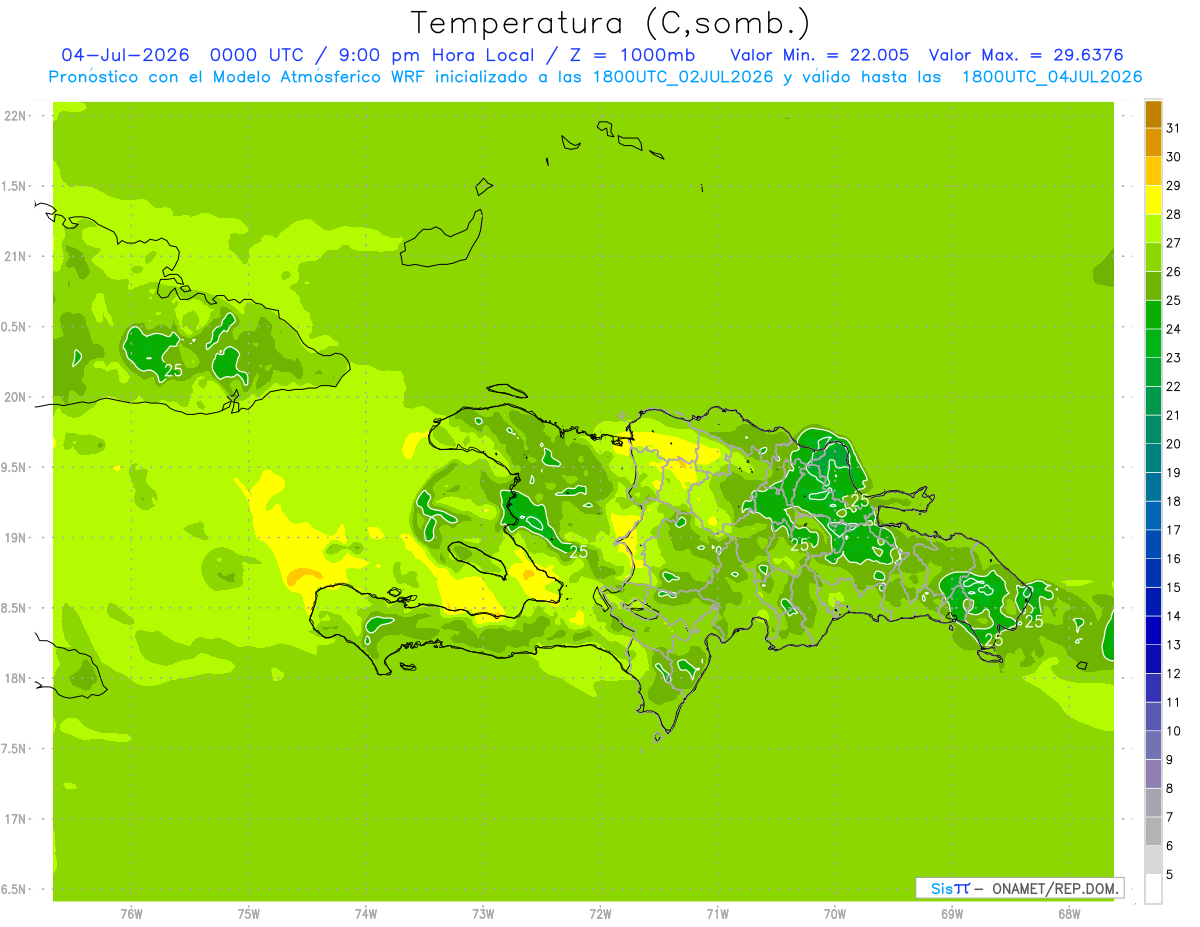The width and height of the screenshot is (1200, 927).
Task: Click legend value "12"
Action: (x=1174, y=673)
